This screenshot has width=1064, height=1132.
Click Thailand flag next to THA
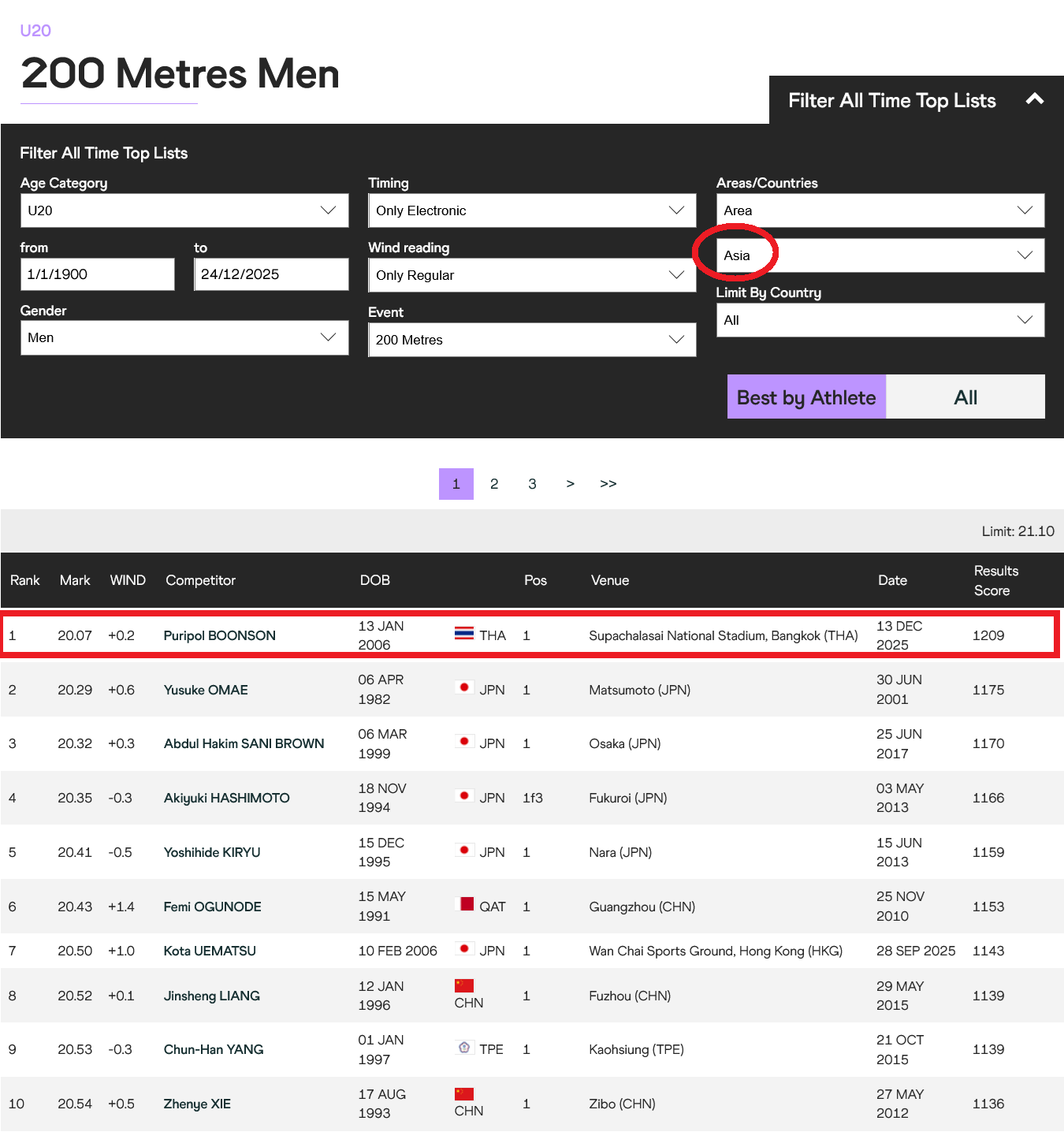[x=464, y=633]
